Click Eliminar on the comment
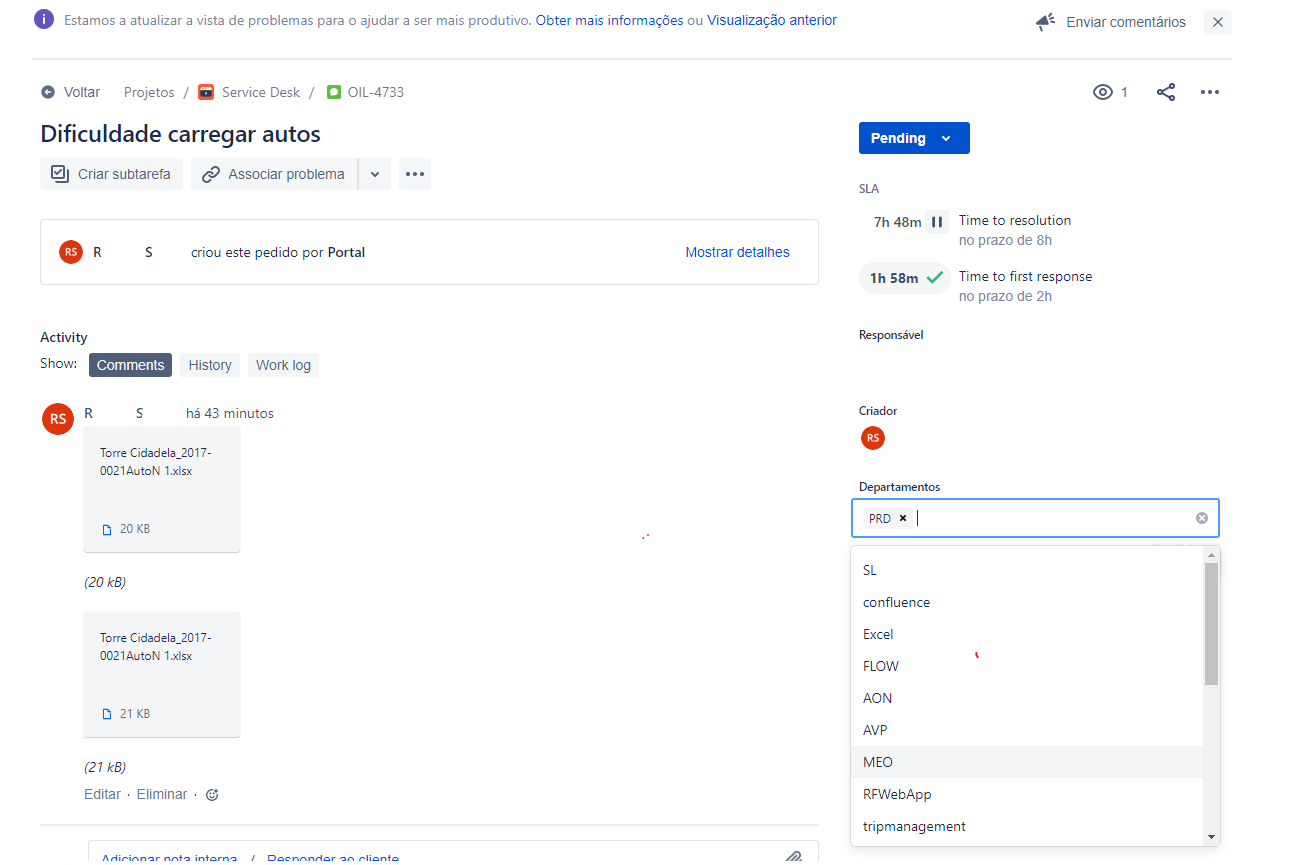 click(162, 794)
